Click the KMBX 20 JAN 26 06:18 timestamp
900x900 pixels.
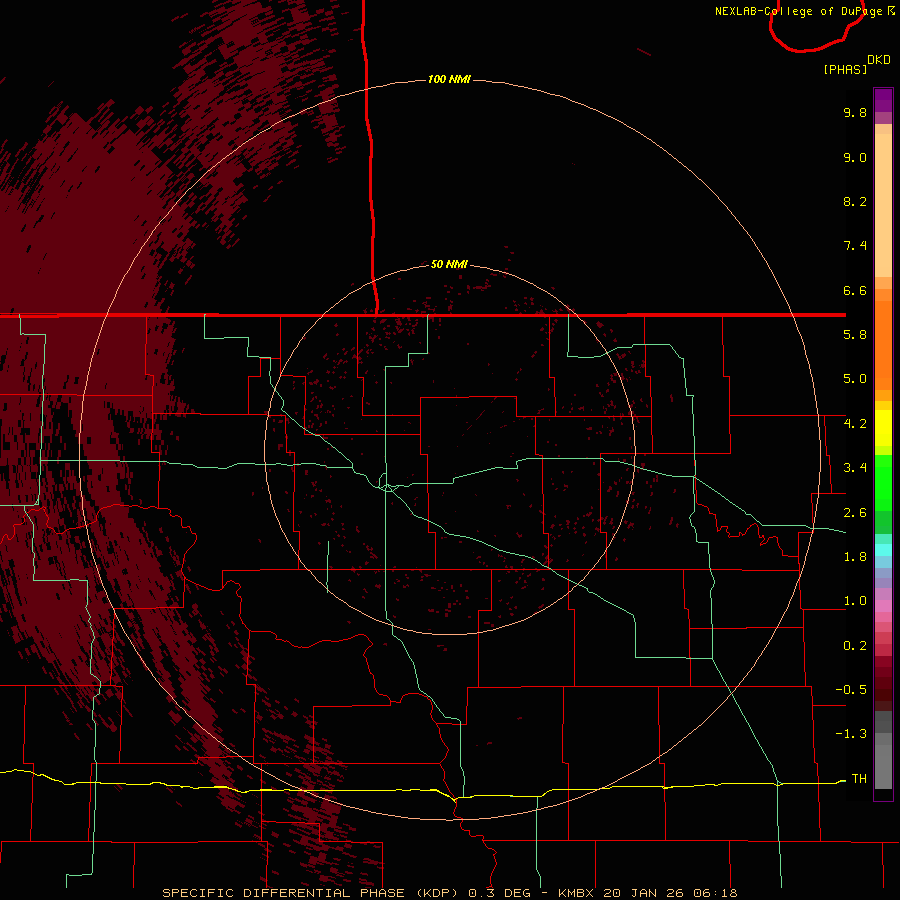647,893
